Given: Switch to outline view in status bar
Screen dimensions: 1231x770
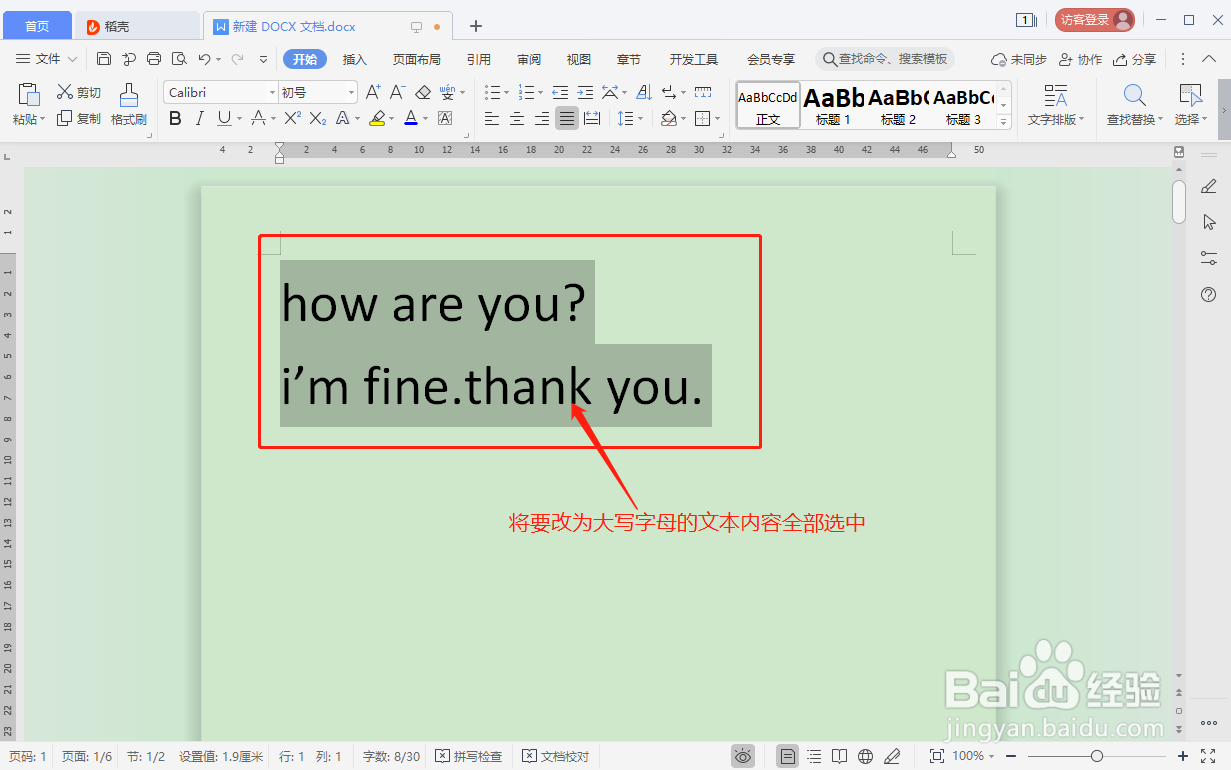Looking at the screenshot, I should [814, 757].
